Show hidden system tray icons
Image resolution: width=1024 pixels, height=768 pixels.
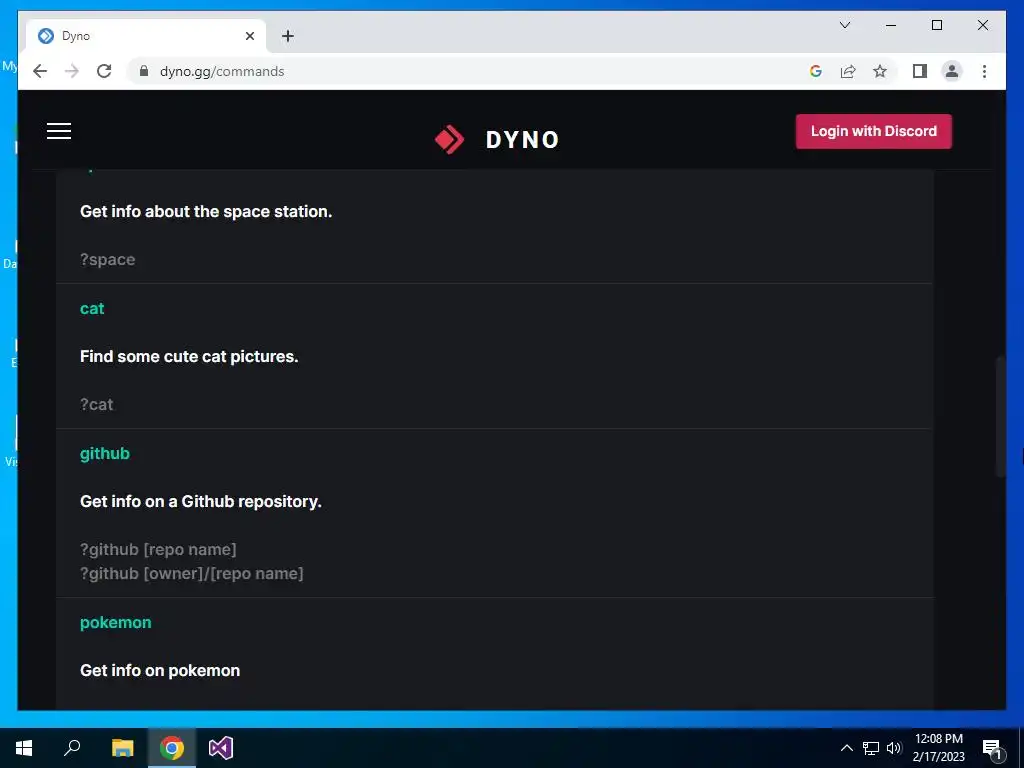coord(846,748)
